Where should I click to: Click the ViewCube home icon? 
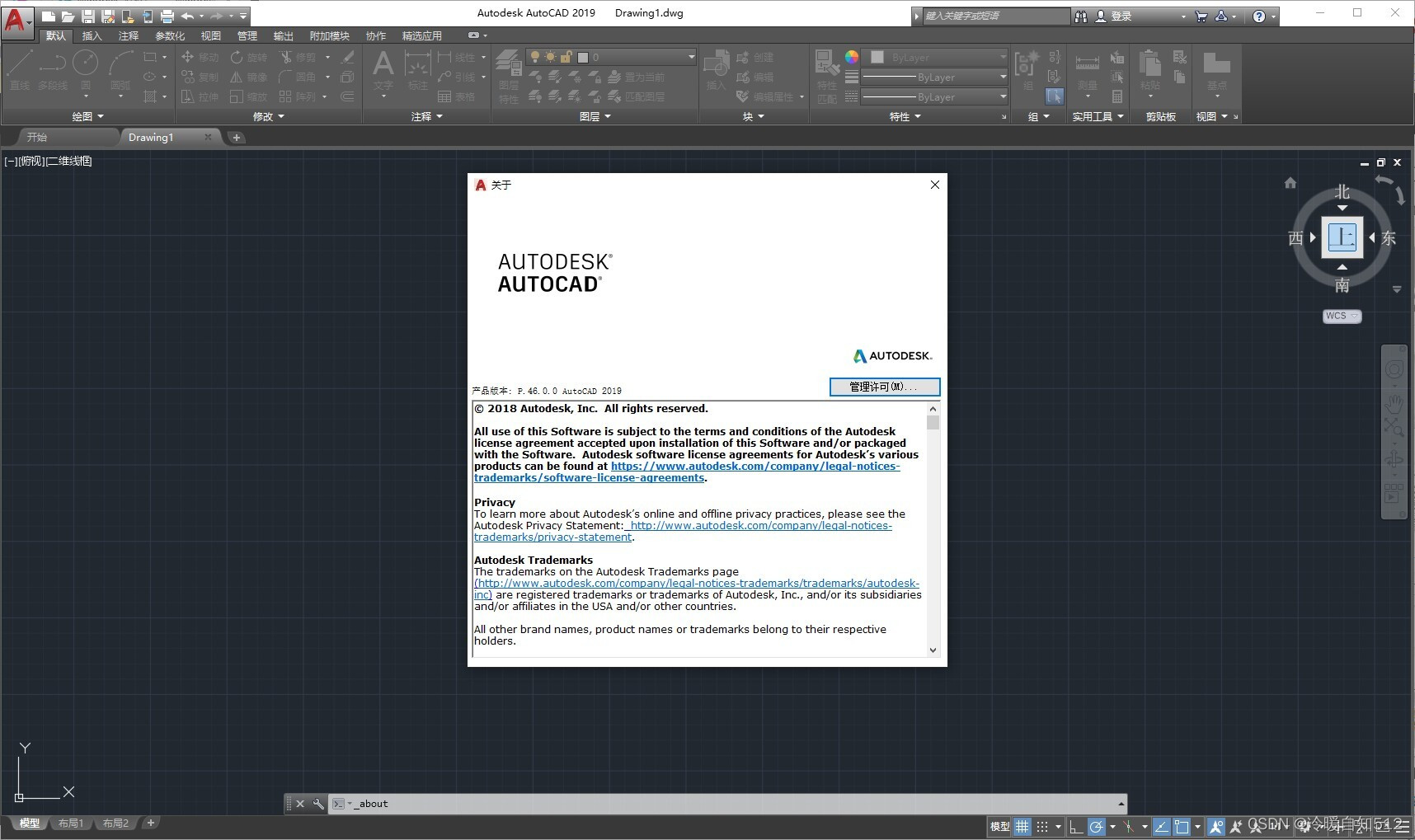pos(1290,183)
